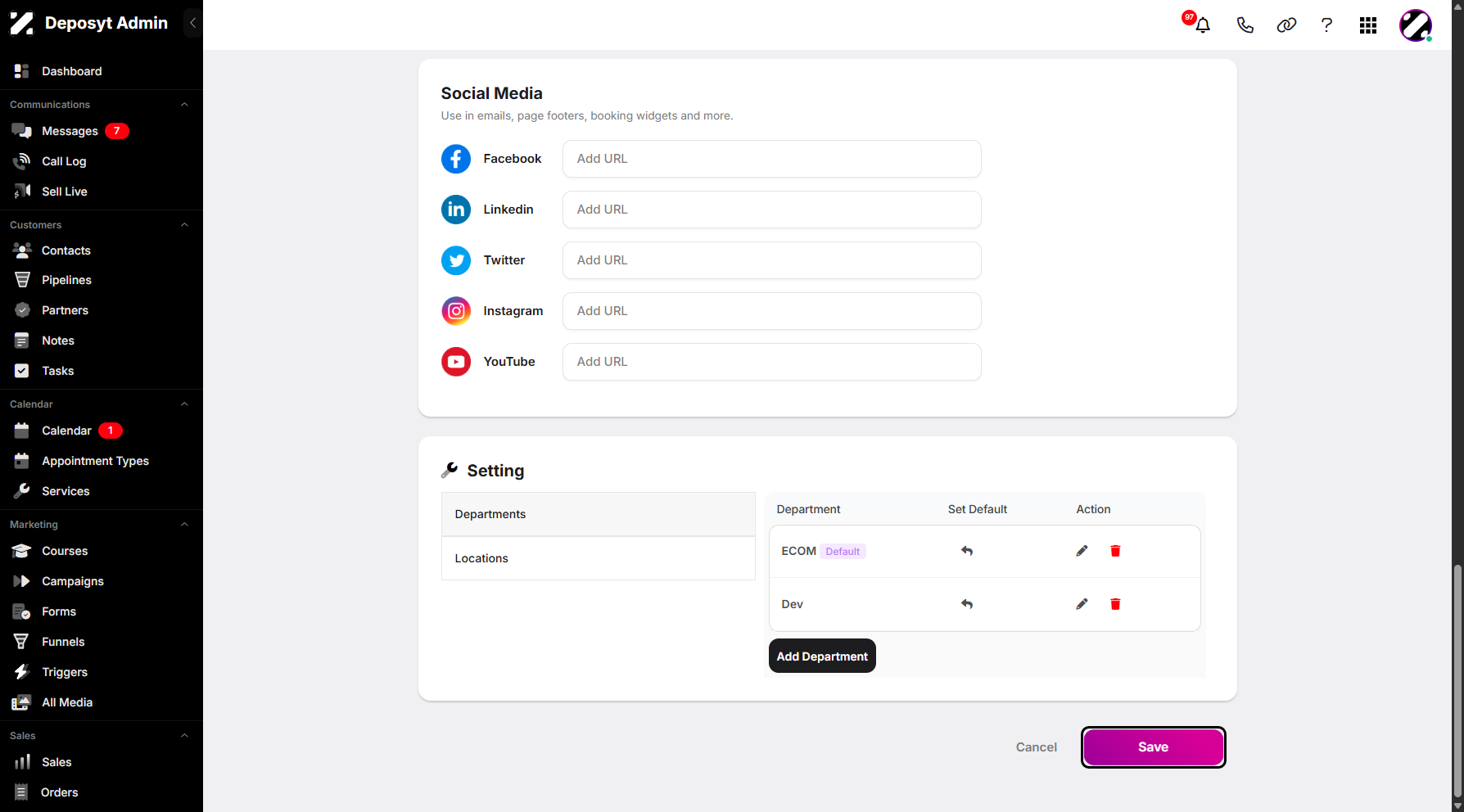Click the Cancel link
The height and width of the screenshot is (812, 1464).
[1037, 747]
